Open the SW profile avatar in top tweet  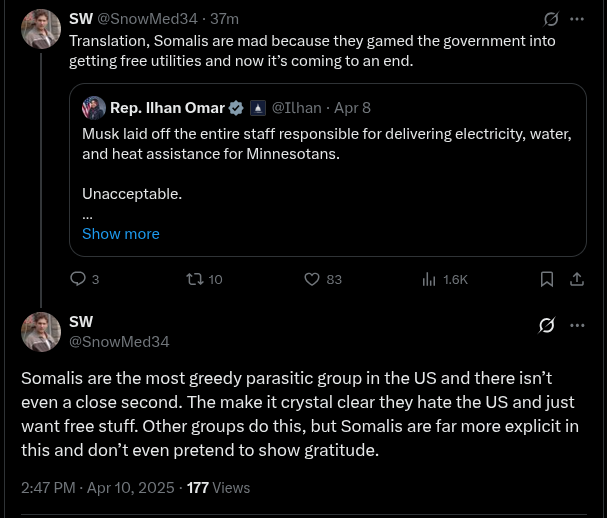pos(41,30)
